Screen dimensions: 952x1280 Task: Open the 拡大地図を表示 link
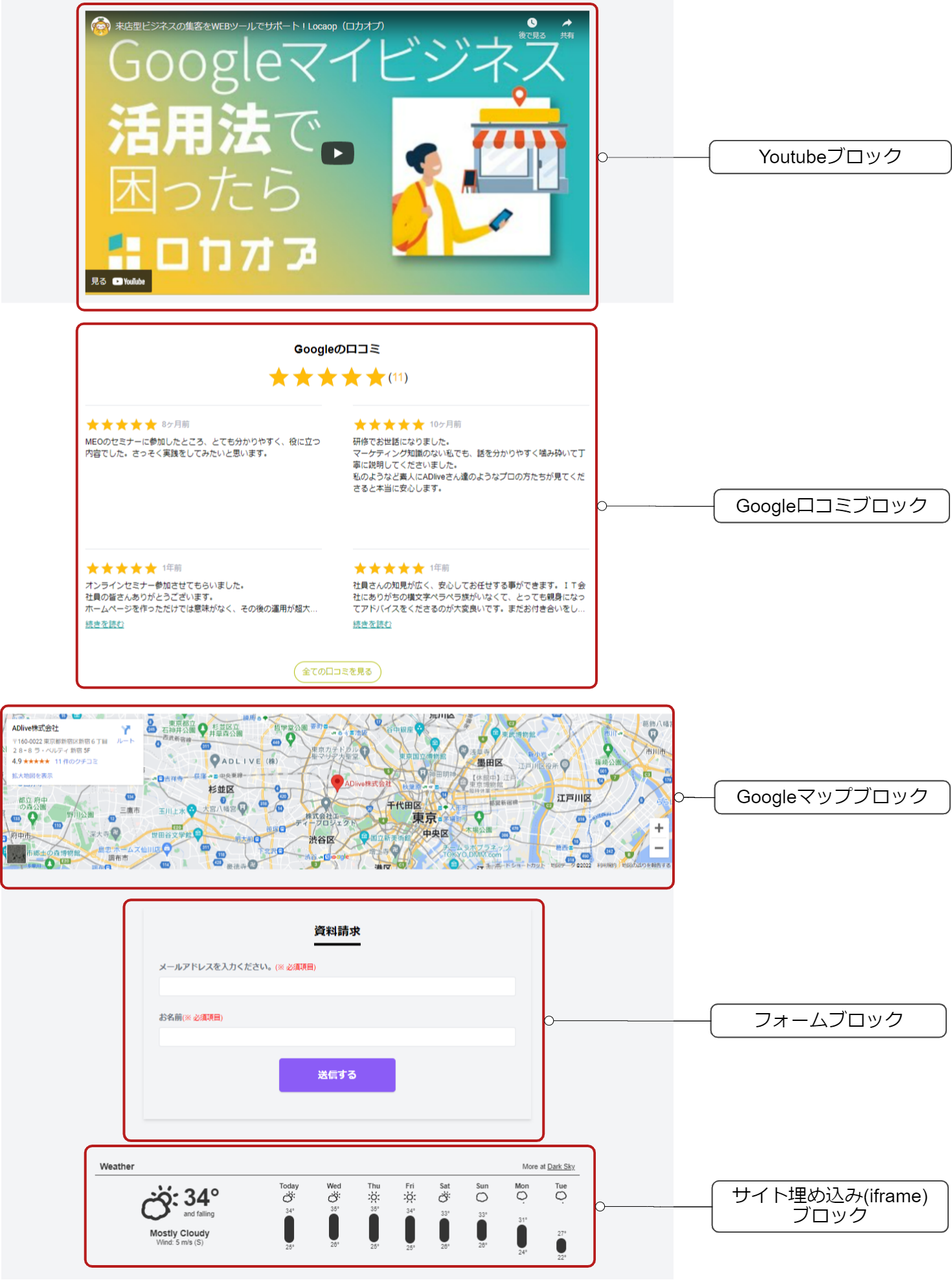[32, 775]
